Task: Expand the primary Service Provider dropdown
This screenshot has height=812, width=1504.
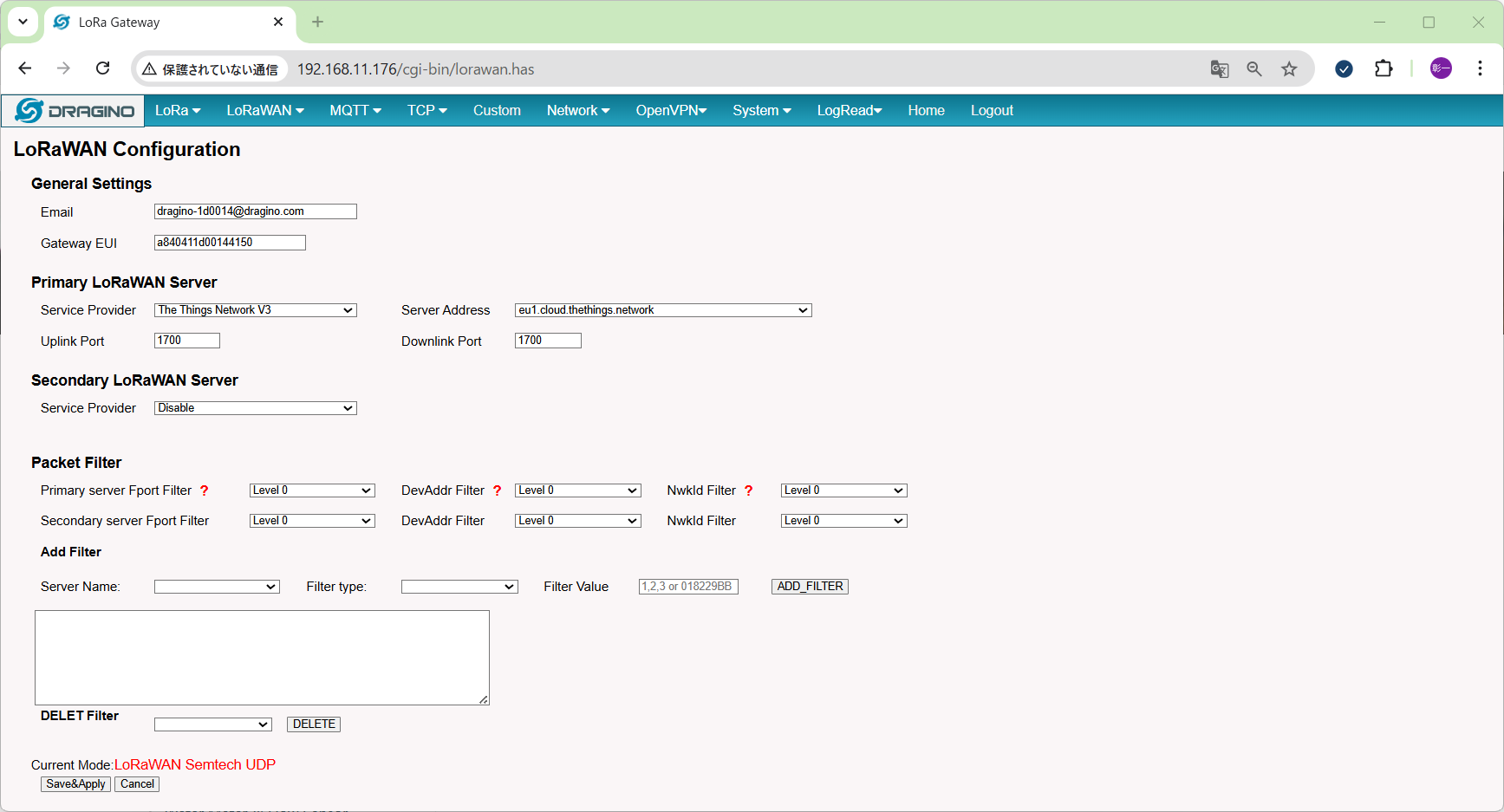Action: 255,310
